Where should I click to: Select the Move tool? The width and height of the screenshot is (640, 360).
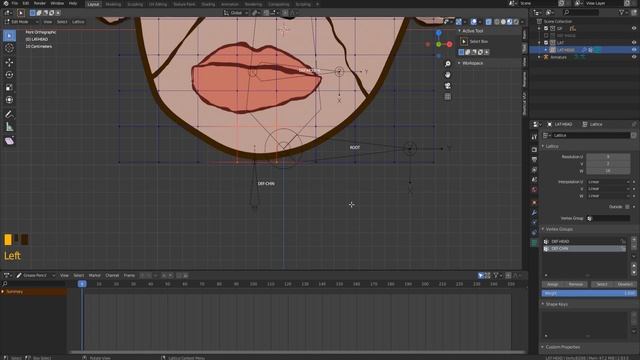9,62
